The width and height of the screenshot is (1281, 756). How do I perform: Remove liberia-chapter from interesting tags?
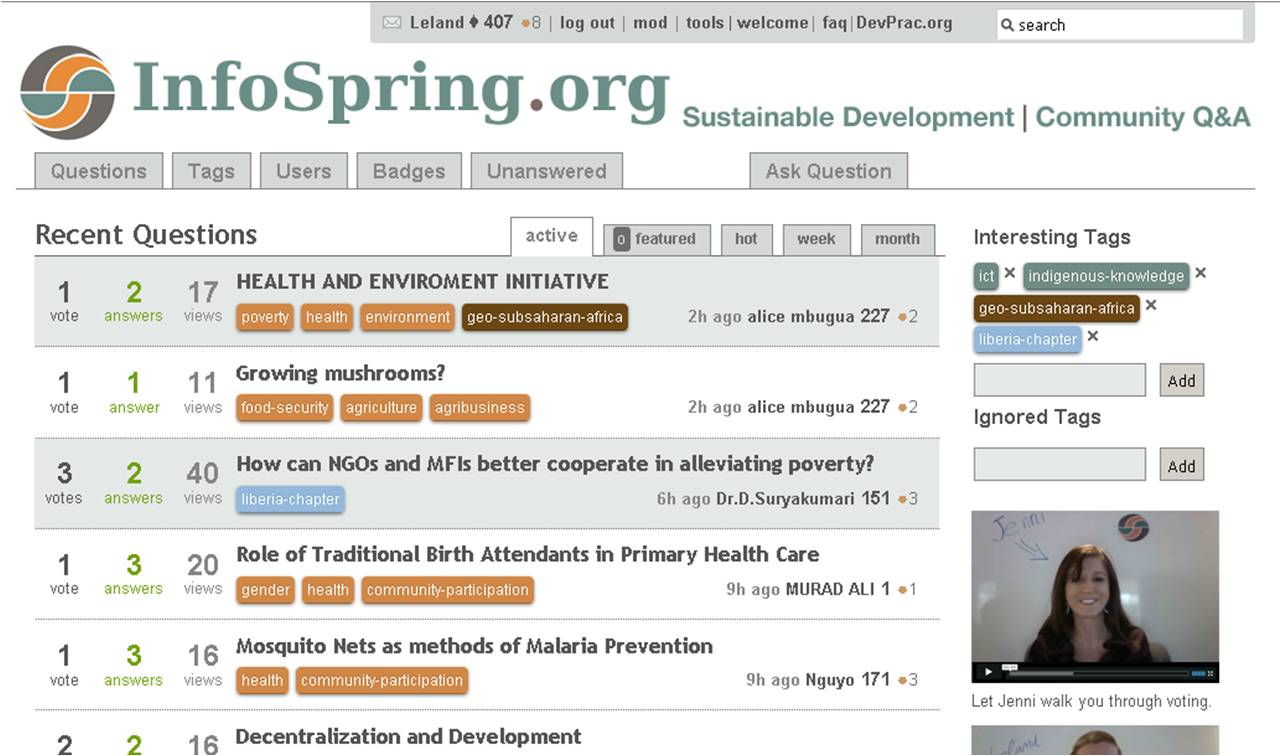click(x=1093, y=336)
